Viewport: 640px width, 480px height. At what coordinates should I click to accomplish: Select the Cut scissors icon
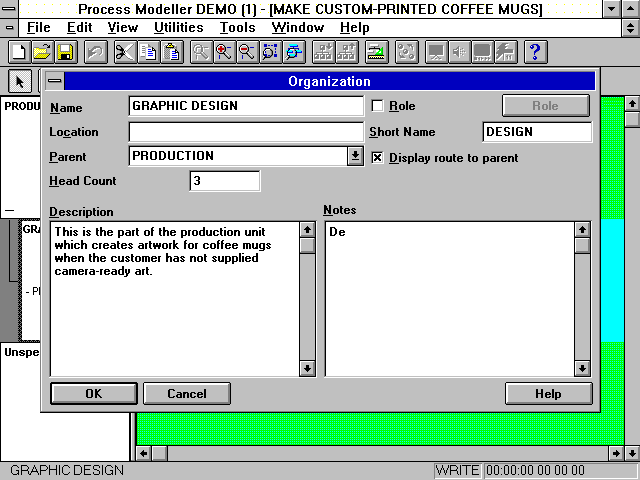pos(125,52)
